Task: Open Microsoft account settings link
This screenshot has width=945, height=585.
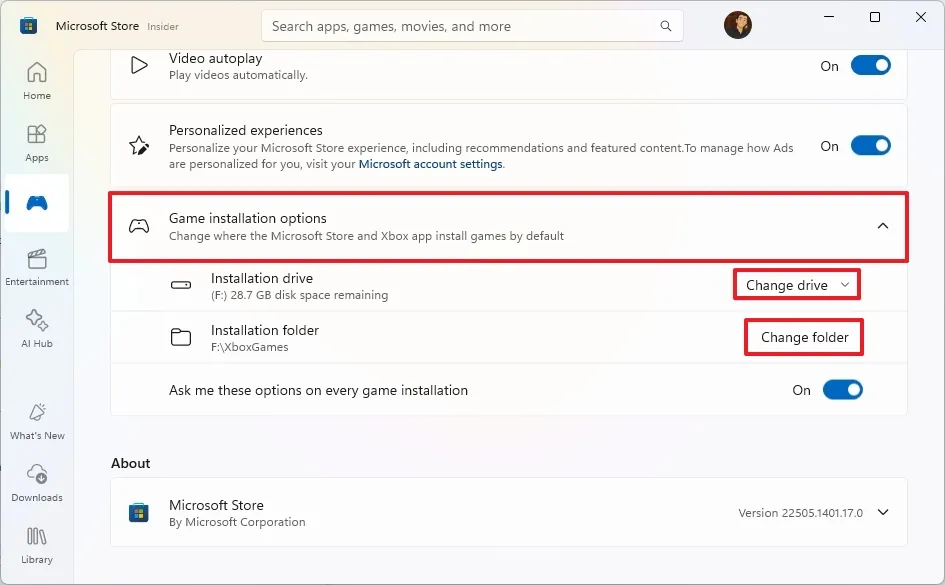Action: [x=430, y=164]
